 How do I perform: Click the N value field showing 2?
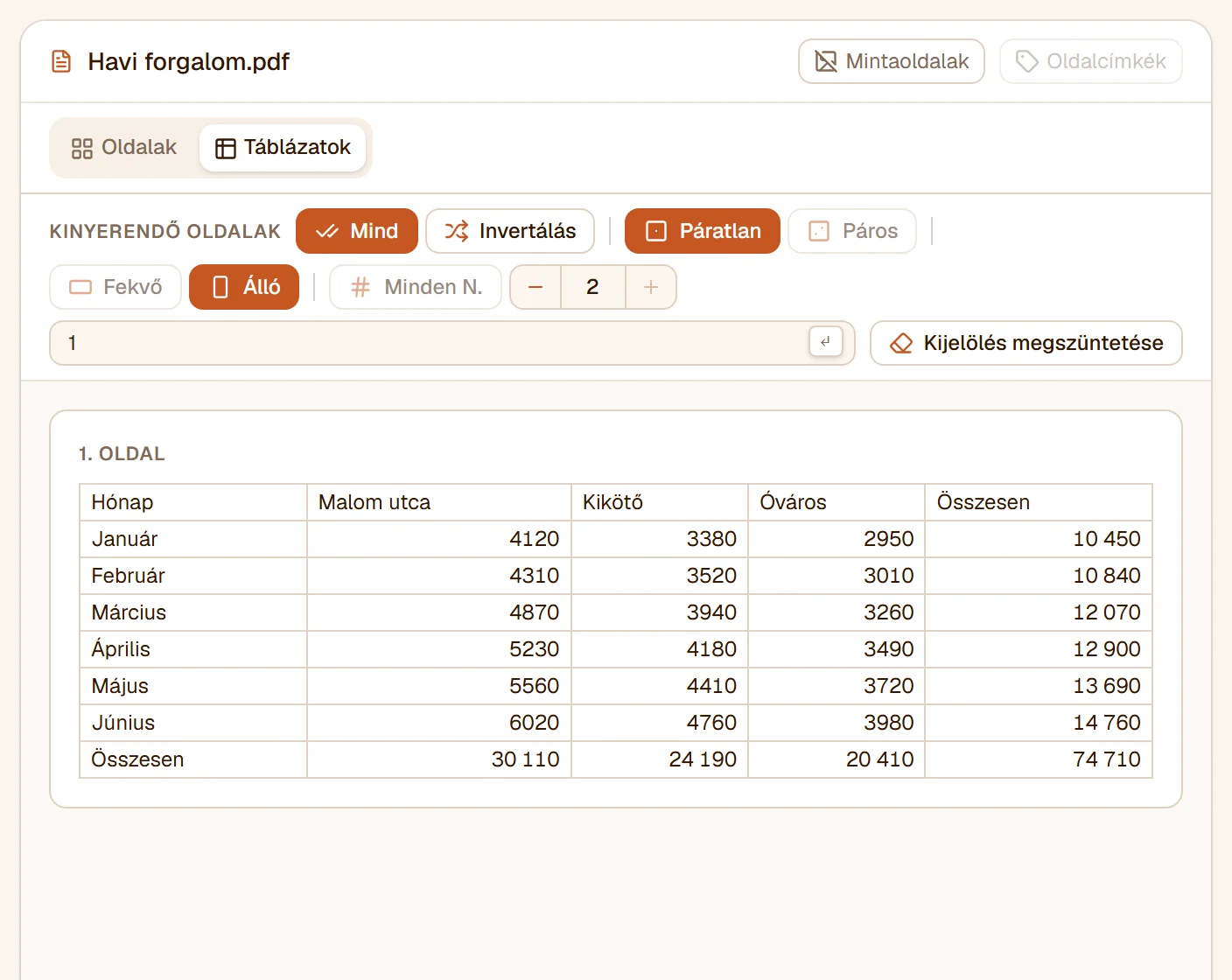click(x=592, y=287)
